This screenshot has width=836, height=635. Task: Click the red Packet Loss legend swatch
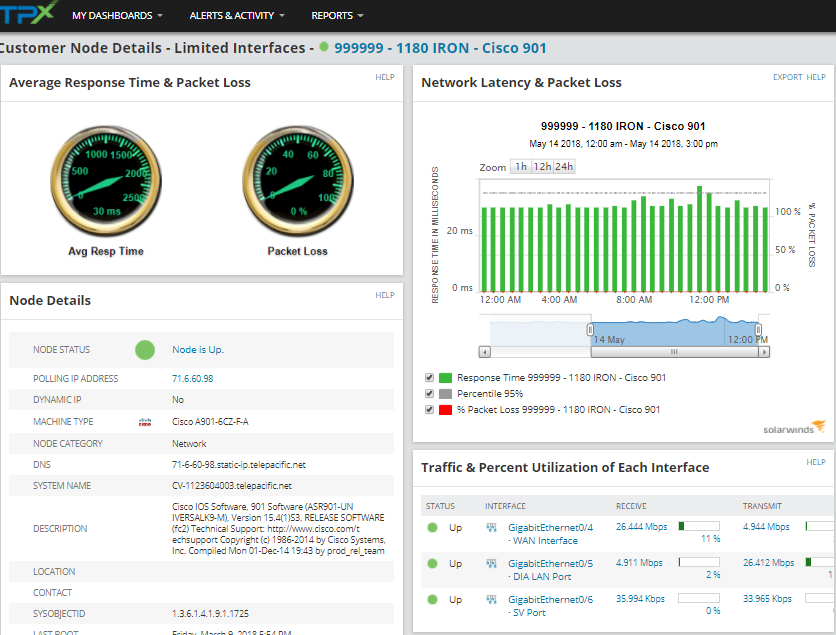pos(445,410)
